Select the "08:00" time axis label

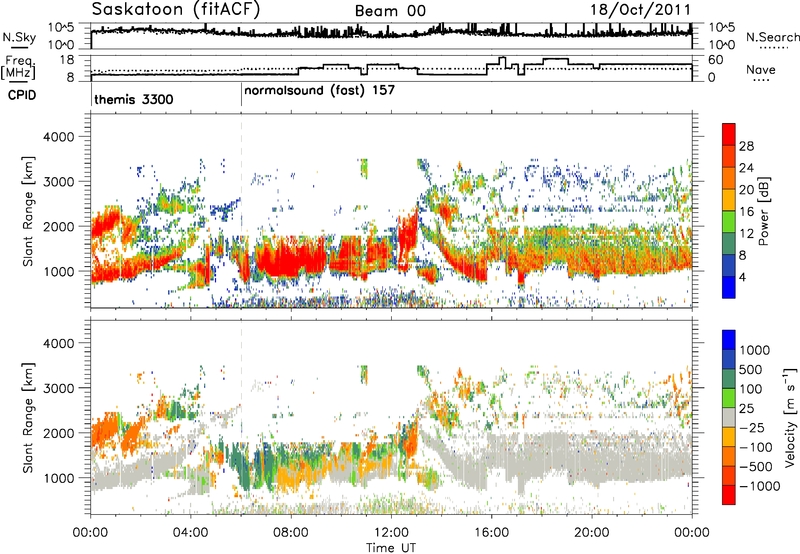[x=291, y=533]
